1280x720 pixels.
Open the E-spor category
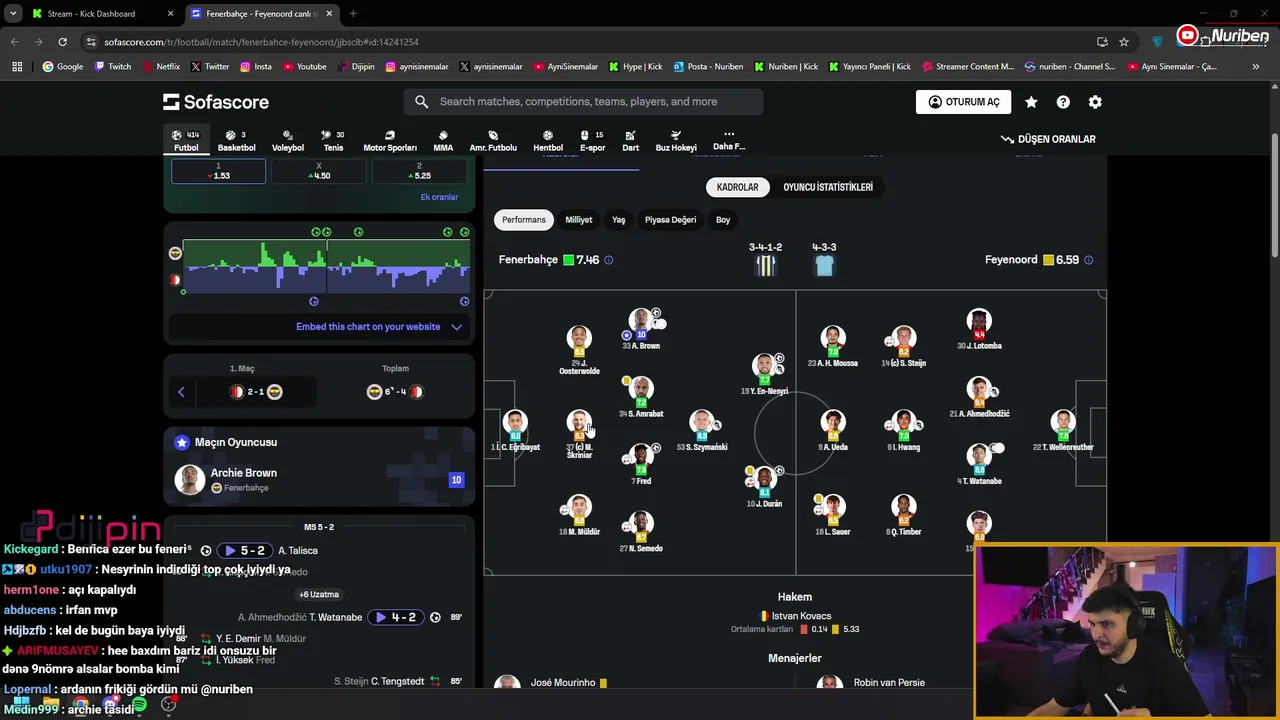(593, 141)
